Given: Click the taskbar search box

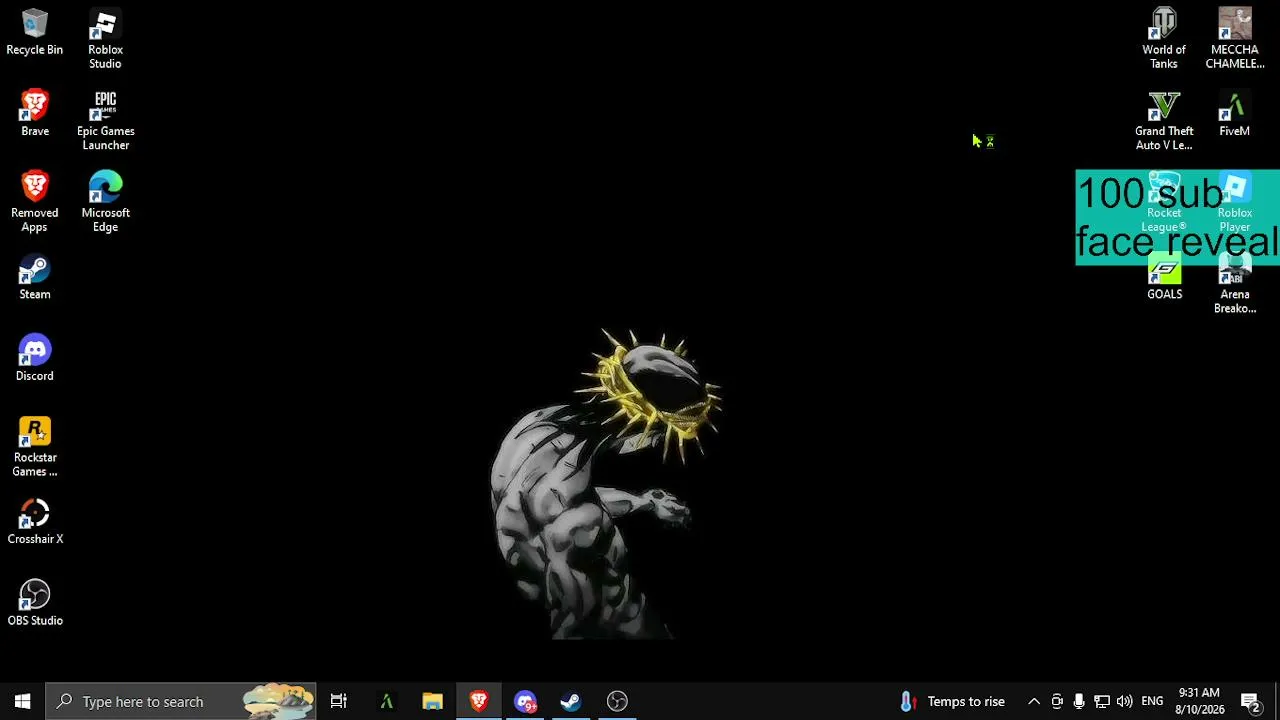Looking at the screenshot, I should pos(181,701).
